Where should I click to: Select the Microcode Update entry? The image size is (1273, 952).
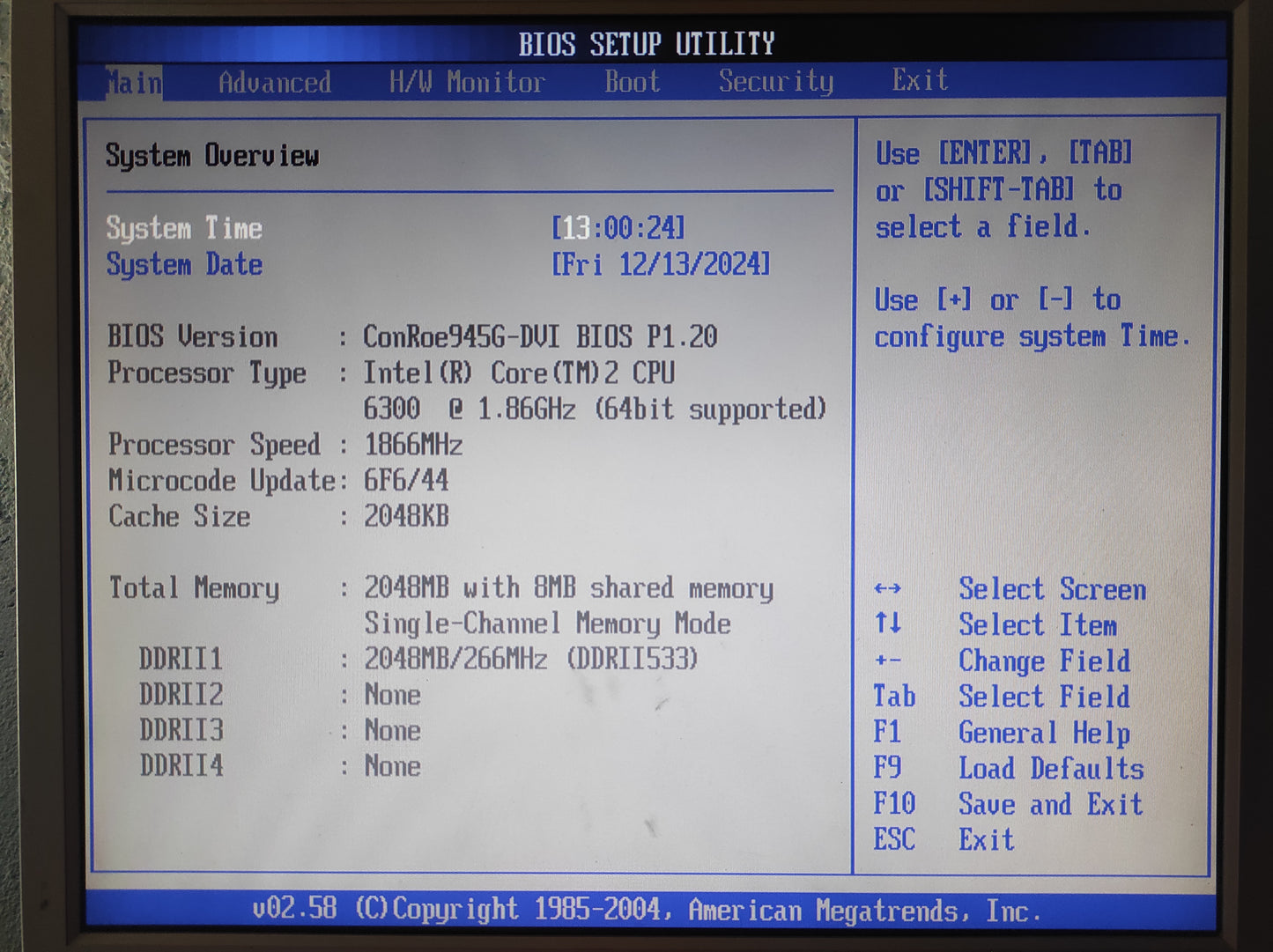coord(223,481)
